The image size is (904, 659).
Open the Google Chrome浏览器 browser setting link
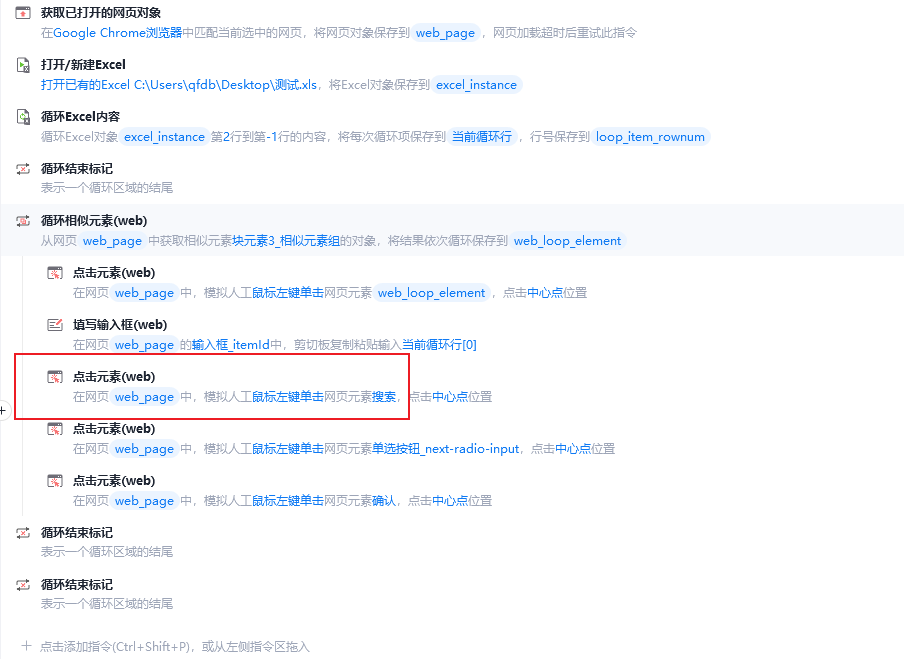(118, 33)
